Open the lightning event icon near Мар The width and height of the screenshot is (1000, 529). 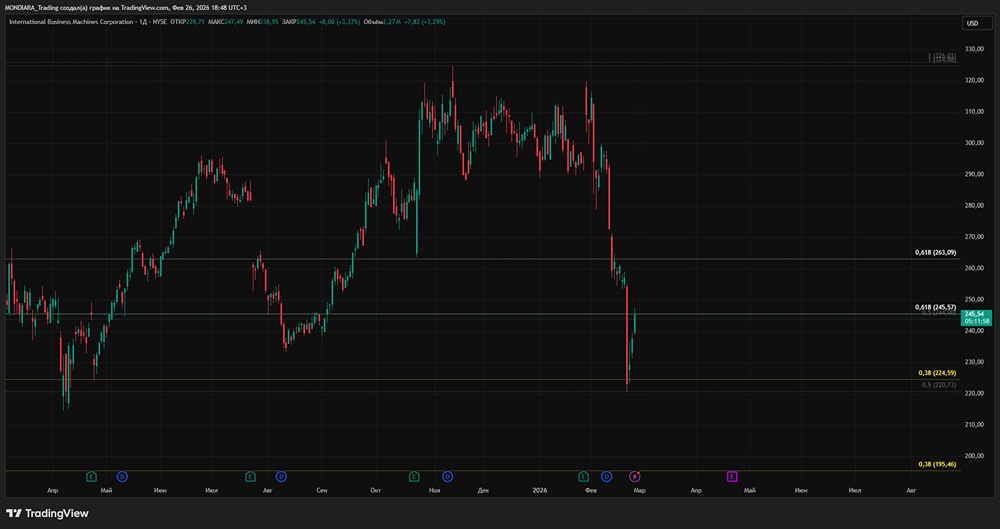[x=634, y=476]
